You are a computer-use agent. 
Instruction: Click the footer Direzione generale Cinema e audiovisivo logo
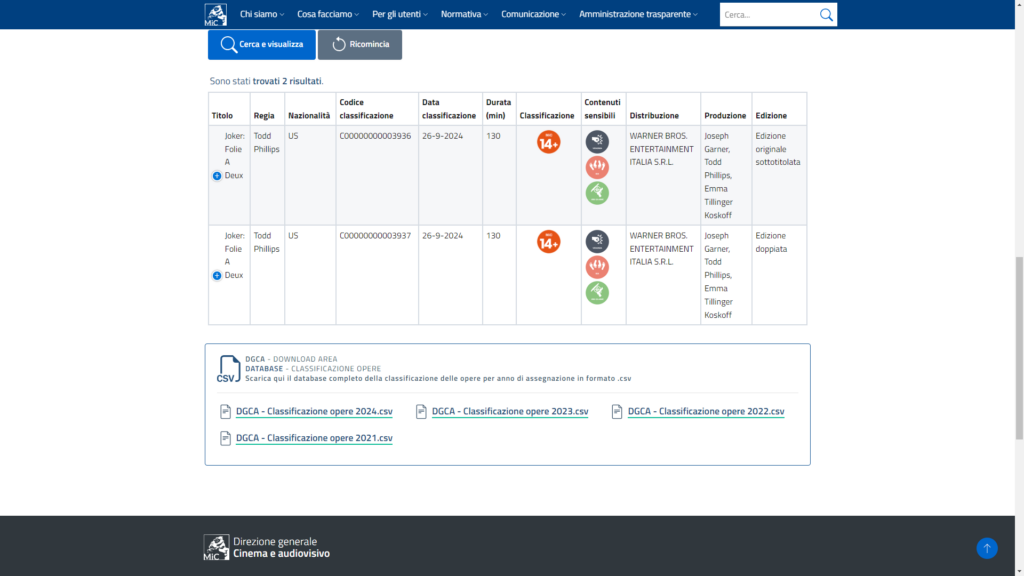point(266,547)
